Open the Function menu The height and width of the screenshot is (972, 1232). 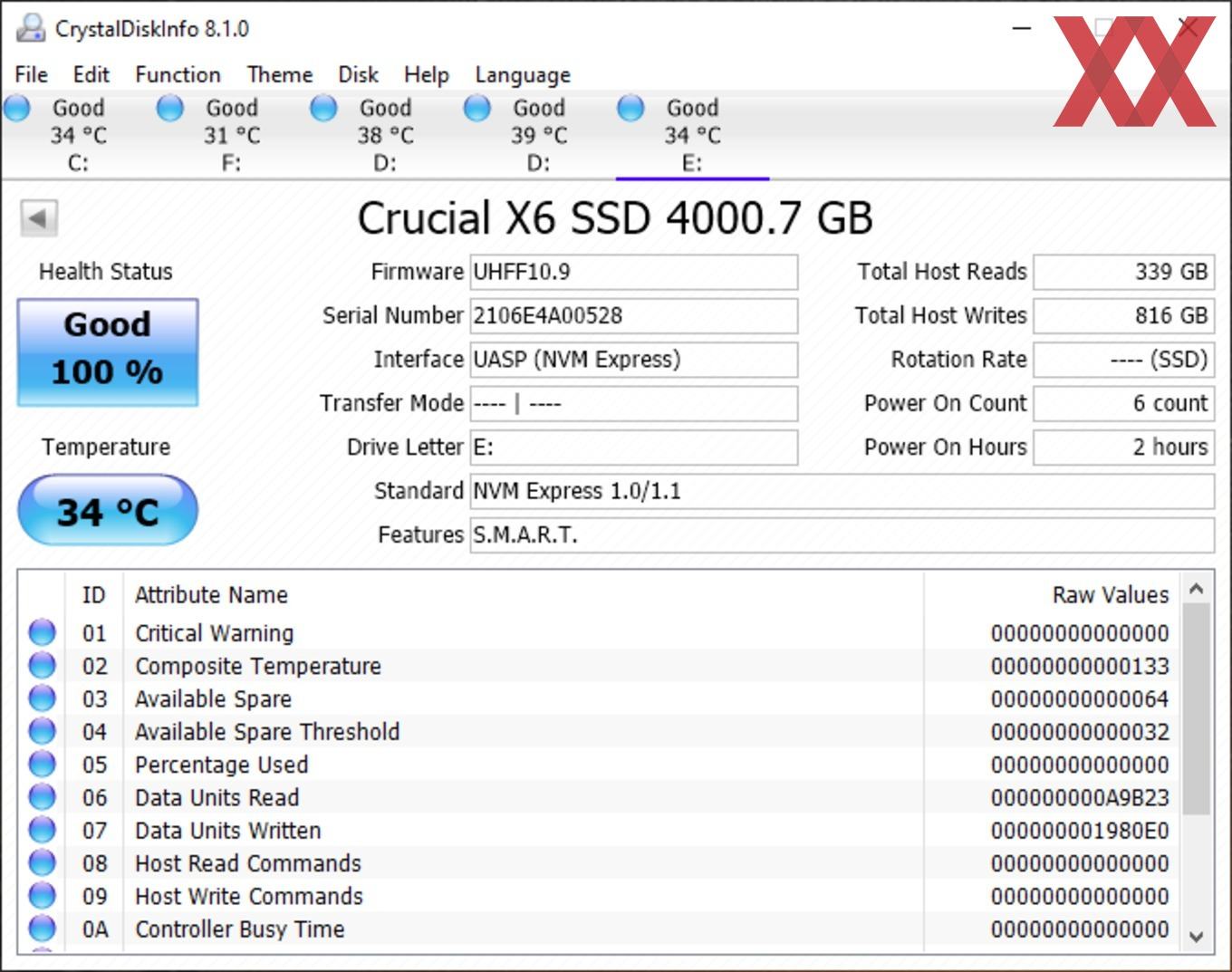pyautogui.click(x=178, y=74)
